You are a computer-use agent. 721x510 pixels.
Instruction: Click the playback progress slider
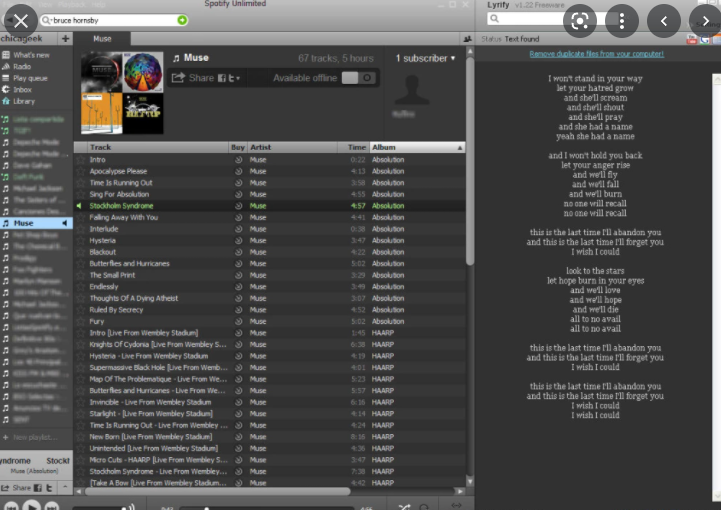(x=267, y=508)
